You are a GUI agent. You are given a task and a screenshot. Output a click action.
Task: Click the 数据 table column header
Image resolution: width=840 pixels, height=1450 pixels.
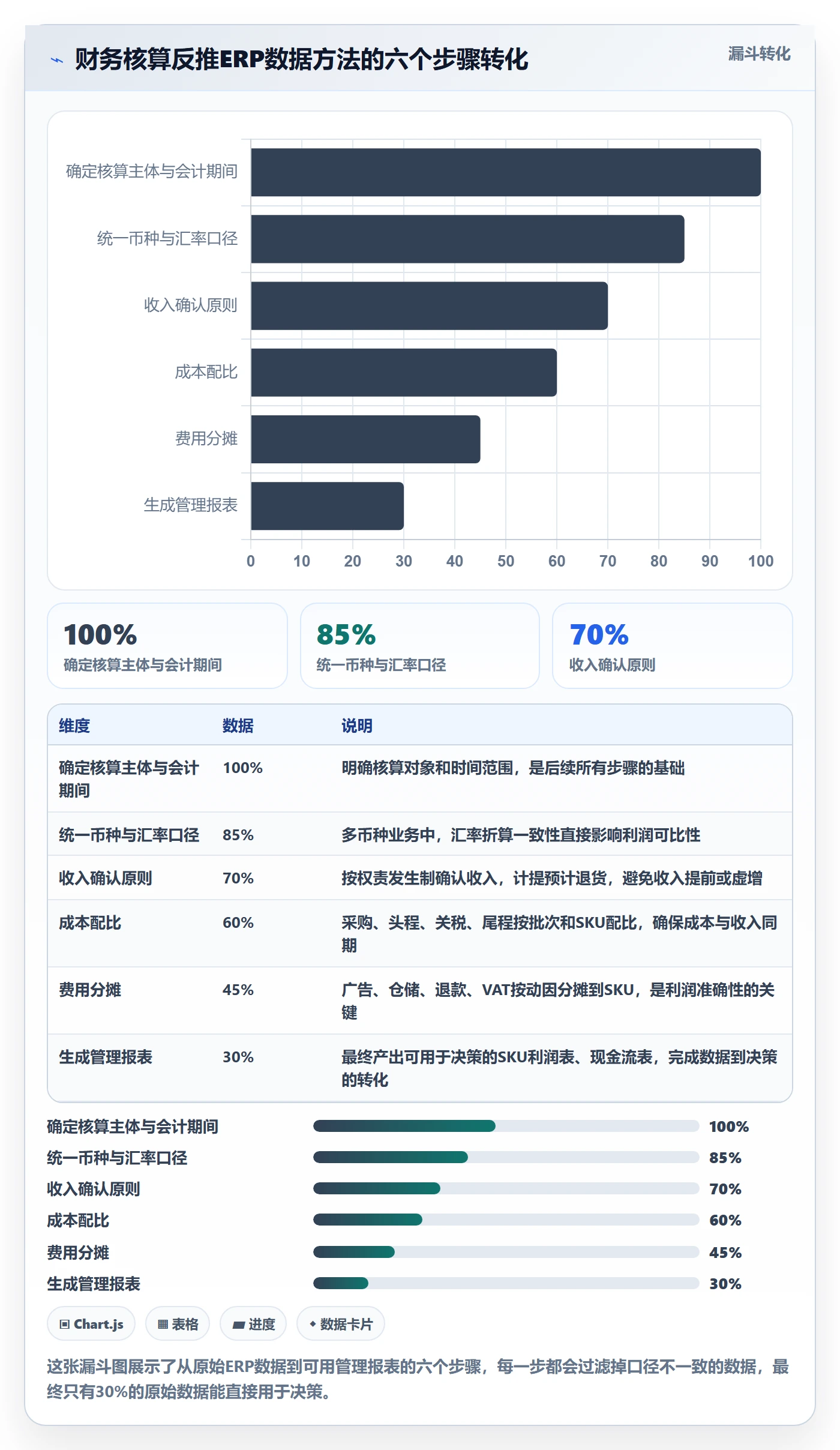(238, 726)
